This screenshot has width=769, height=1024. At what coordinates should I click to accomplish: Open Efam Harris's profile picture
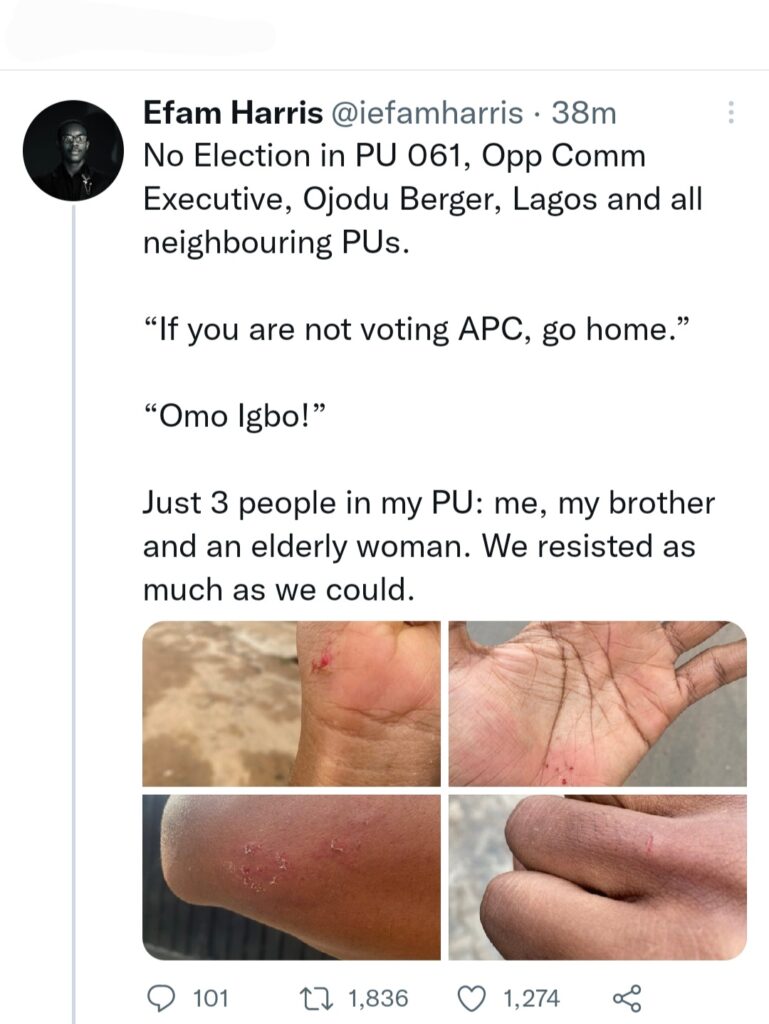(x=73, y=150)
